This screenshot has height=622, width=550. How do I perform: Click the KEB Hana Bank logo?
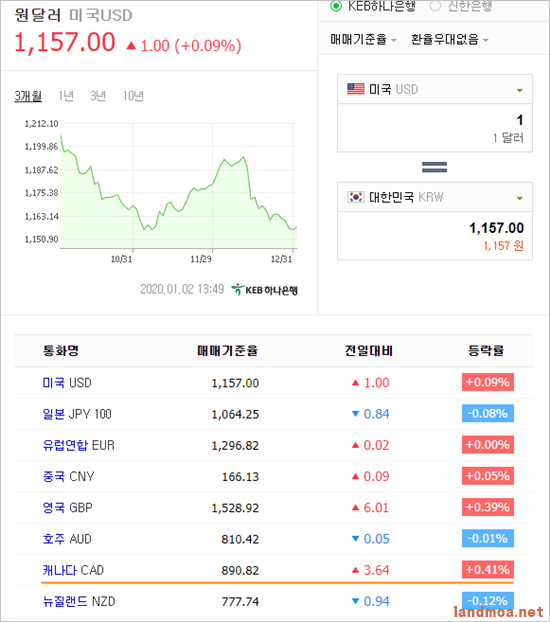264,290
